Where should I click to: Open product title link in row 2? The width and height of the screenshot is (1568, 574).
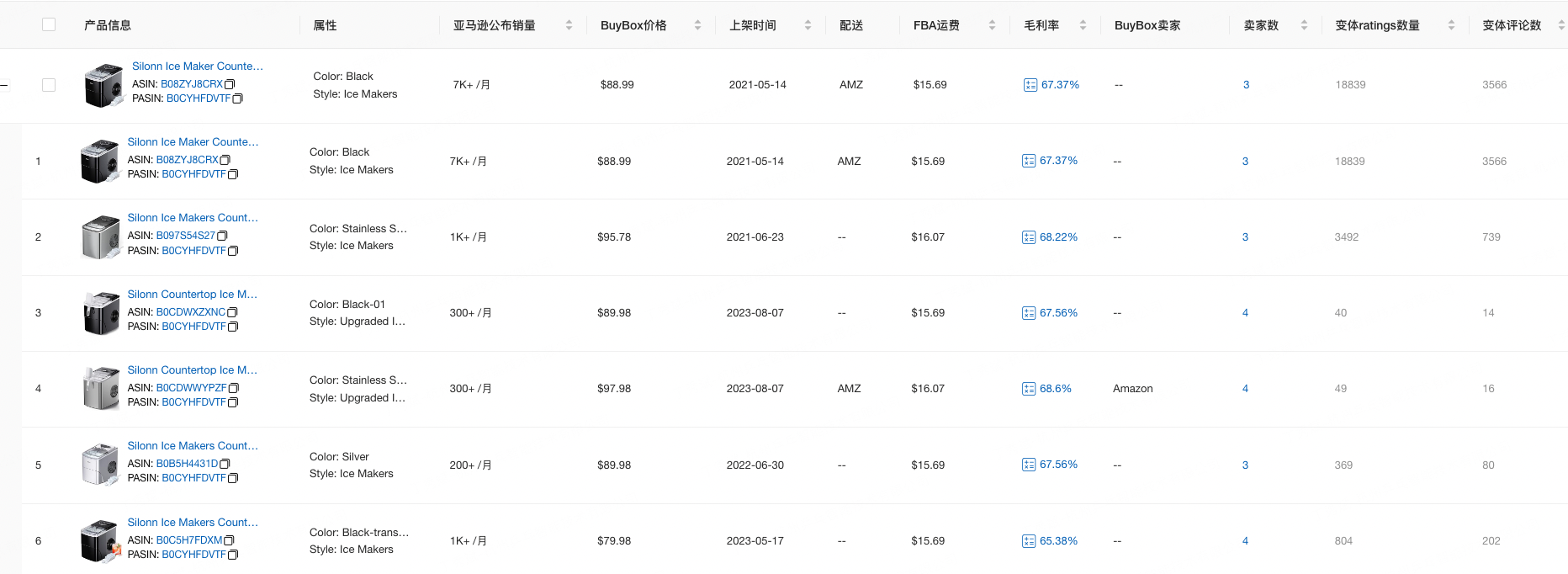click(193, 217)
